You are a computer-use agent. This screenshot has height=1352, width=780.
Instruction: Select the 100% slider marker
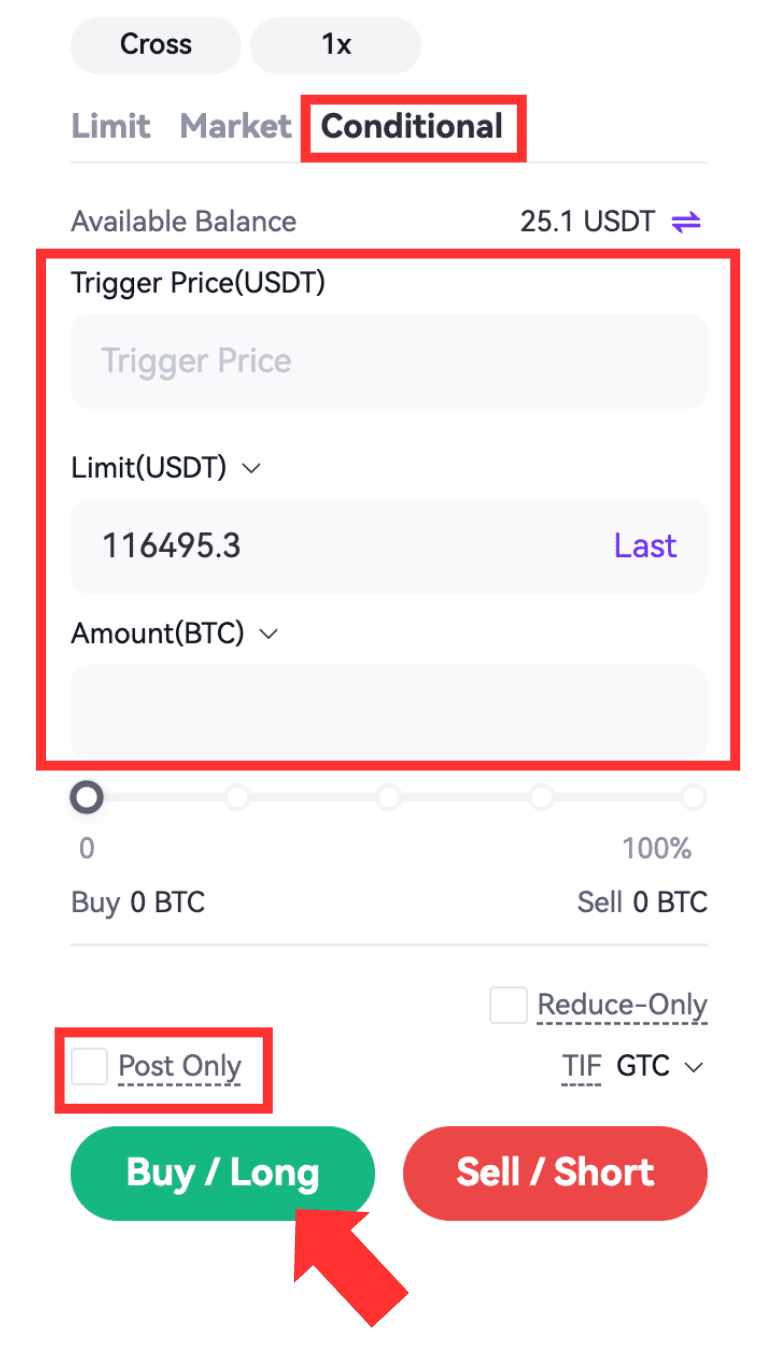point(693,797)
